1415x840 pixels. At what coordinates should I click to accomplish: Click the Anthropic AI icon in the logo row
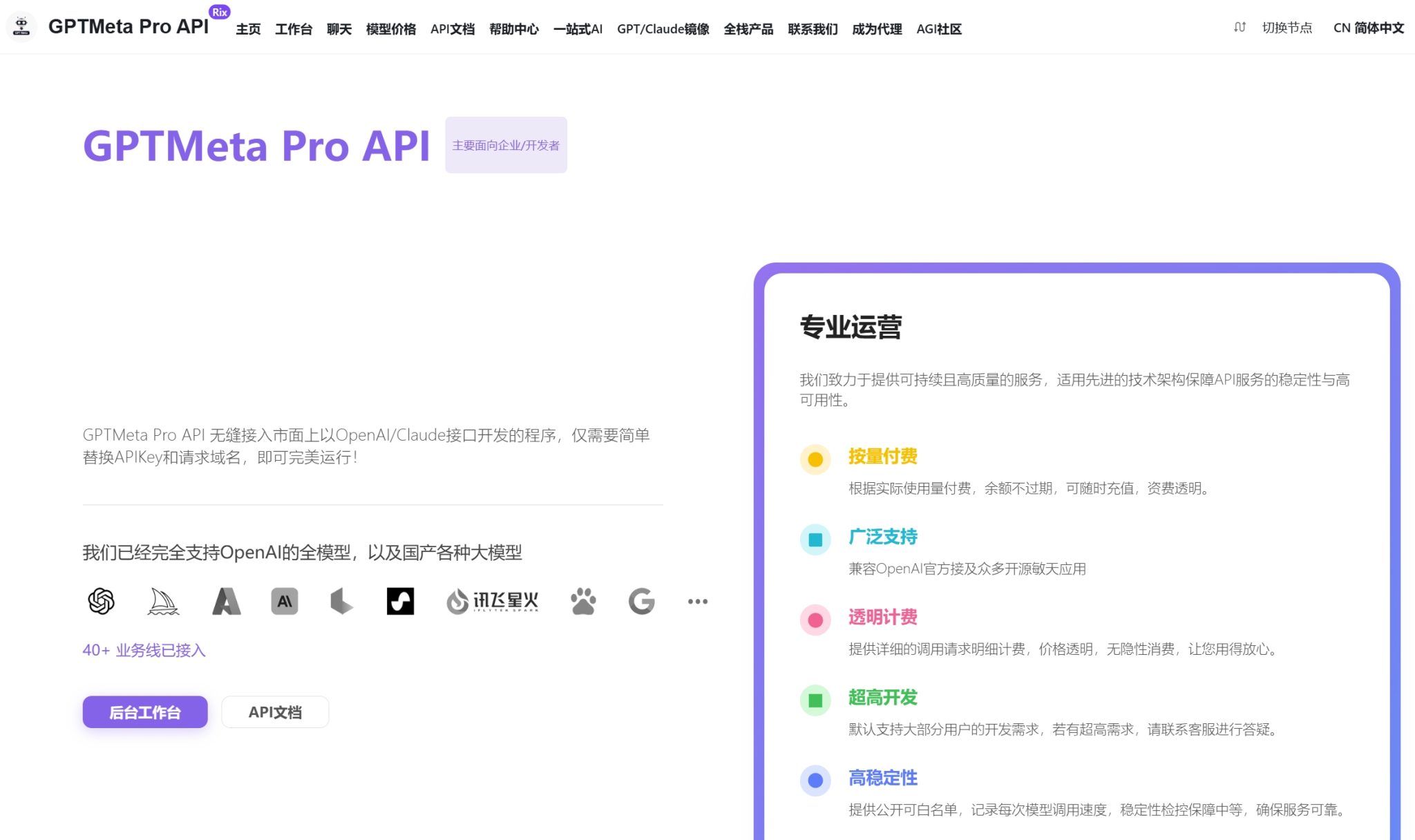click(283, 600)
